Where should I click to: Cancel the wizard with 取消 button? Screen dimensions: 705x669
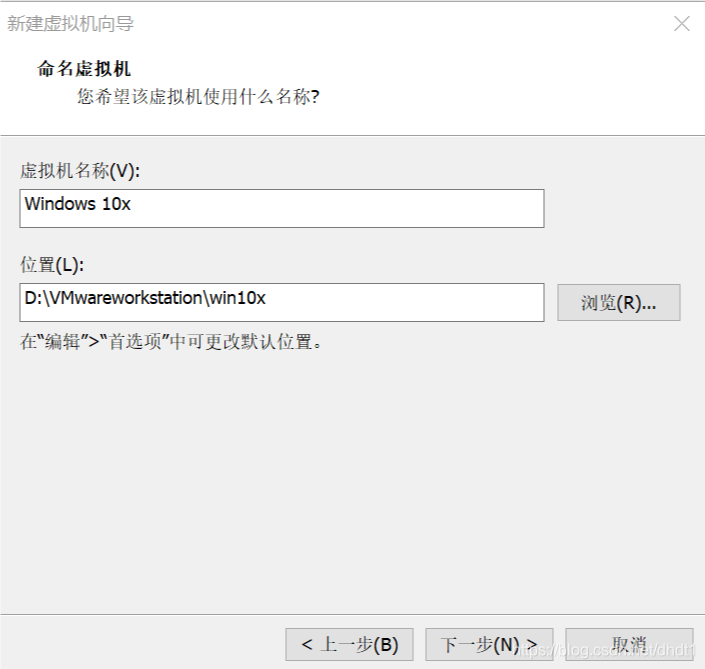pos(629,644)
